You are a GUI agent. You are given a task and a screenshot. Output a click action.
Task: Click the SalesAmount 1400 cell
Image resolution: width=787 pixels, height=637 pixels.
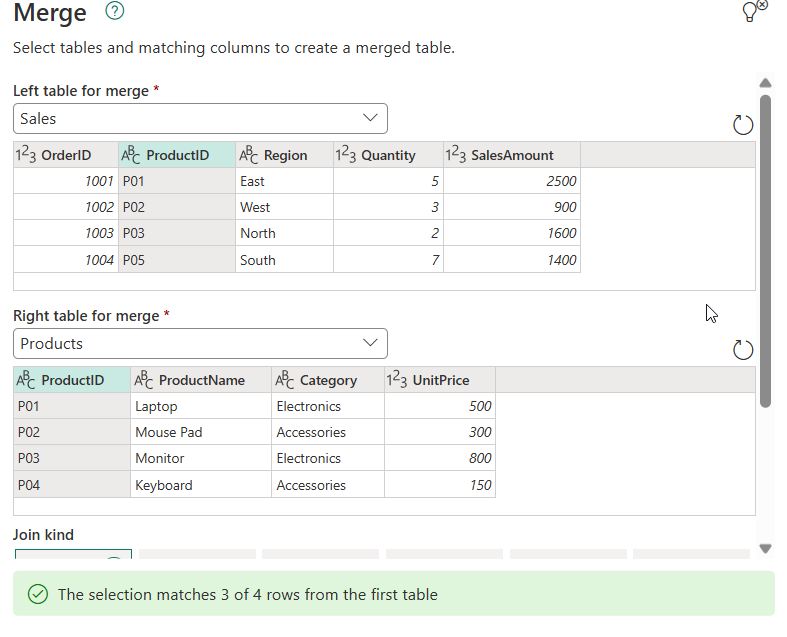[x=512, y=260]
